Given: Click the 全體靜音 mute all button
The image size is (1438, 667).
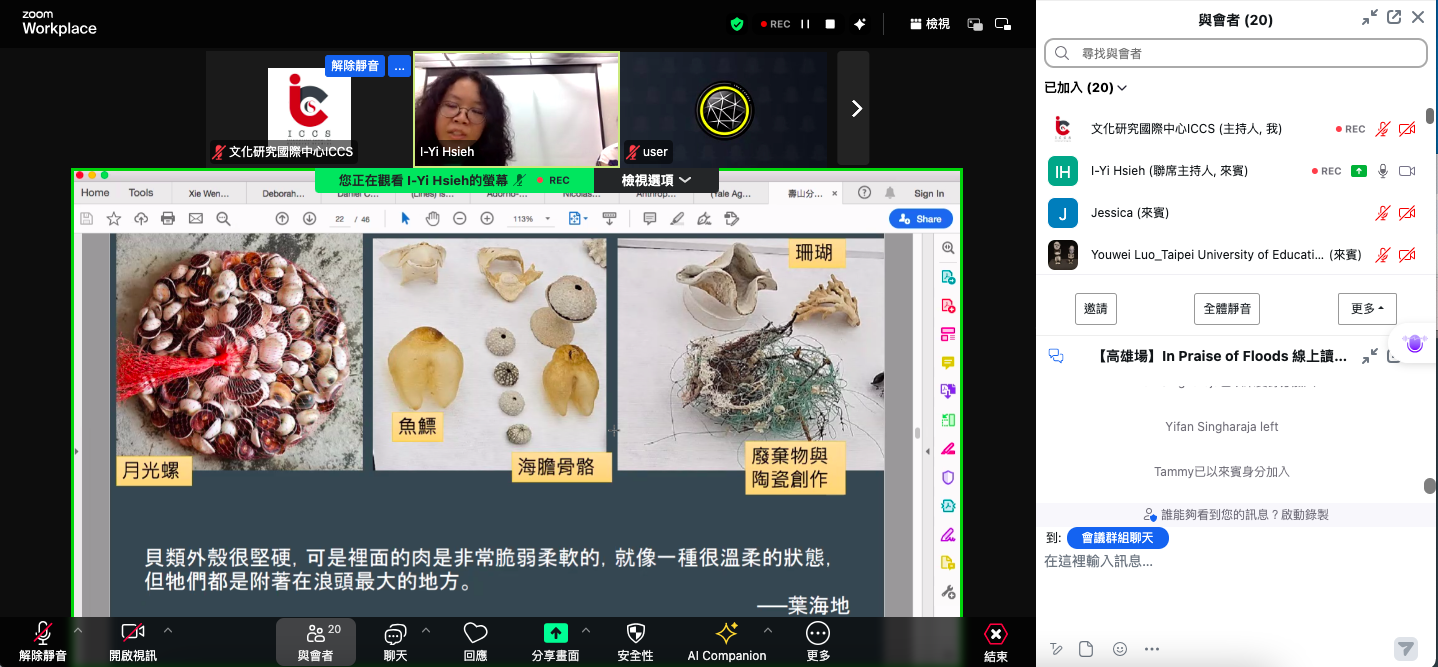Looking at the screenshot, I should pos(1226,309).
